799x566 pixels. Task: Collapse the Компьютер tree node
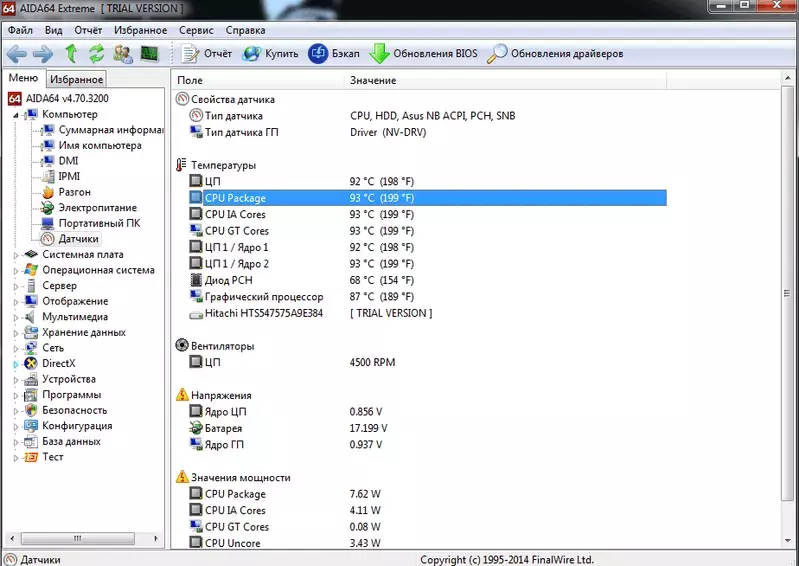pos(15,115)
